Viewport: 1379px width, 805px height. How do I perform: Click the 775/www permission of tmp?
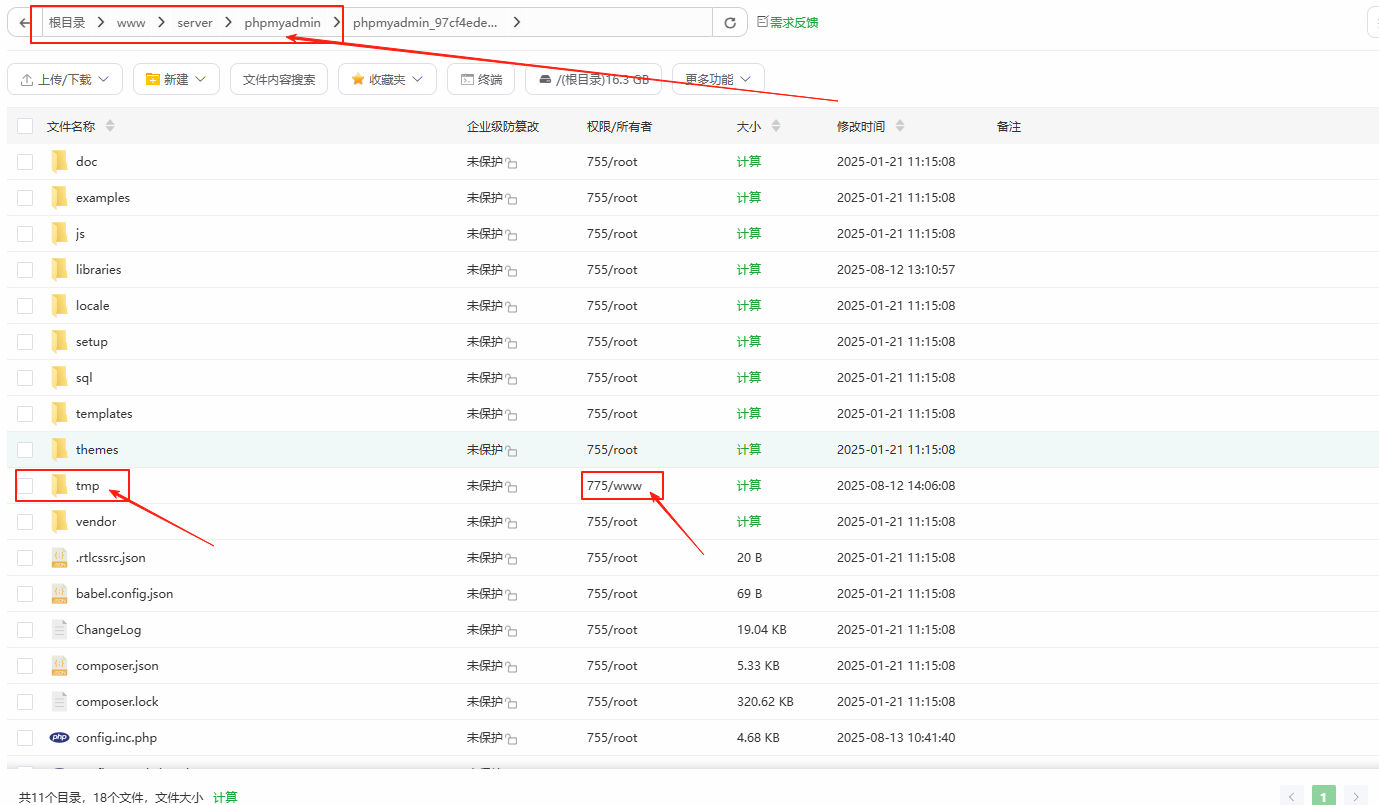click(614, 485)
